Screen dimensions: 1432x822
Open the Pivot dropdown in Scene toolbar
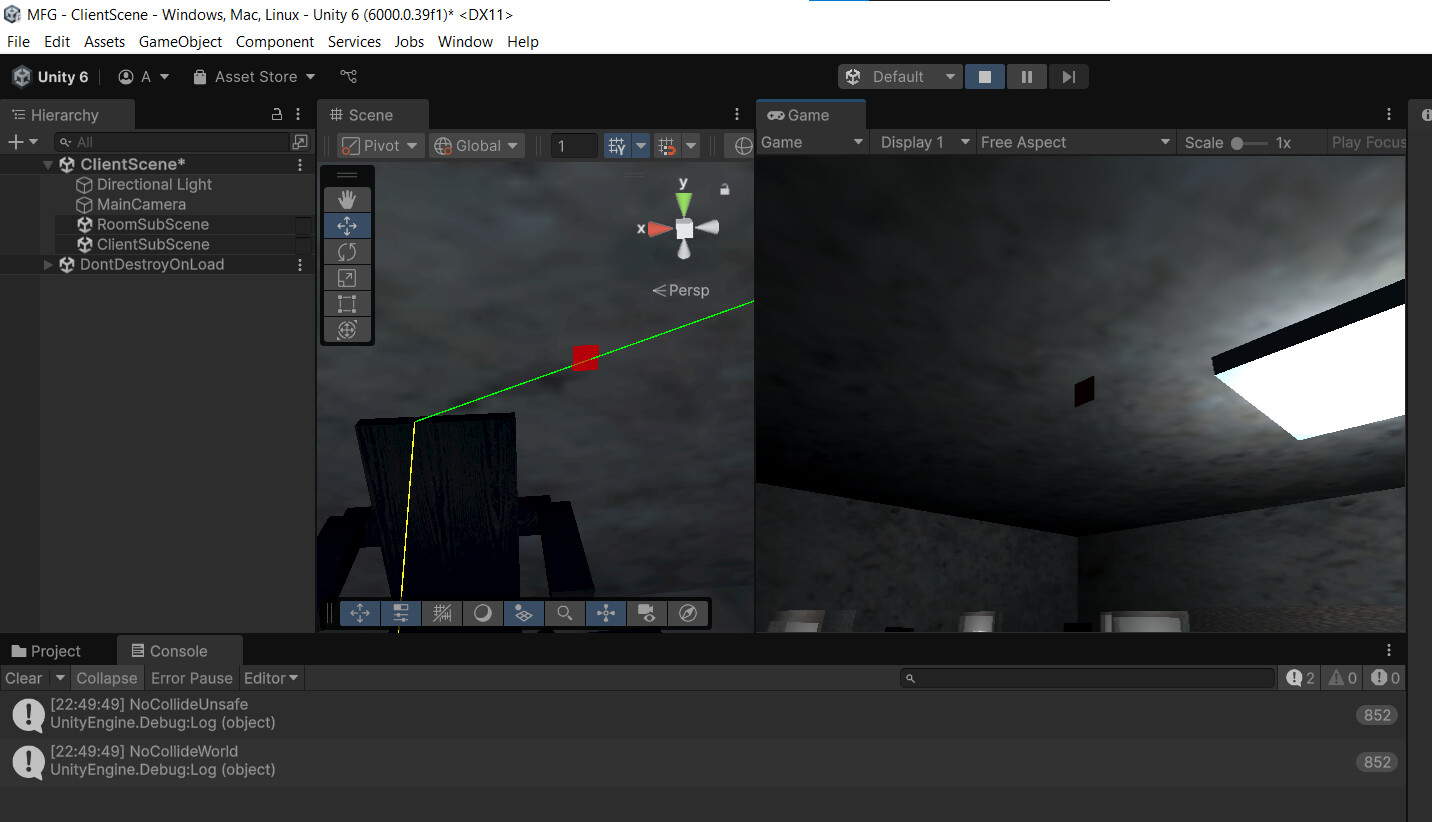pyautogui.click(x=379, y=145)
